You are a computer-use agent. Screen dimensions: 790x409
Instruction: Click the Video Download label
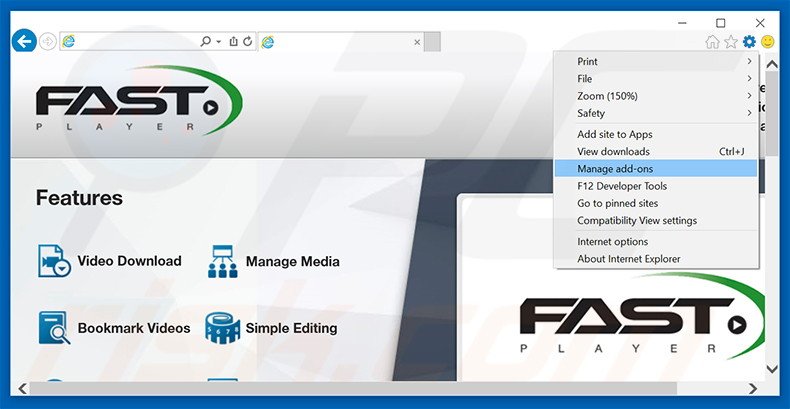coord(129,261)
